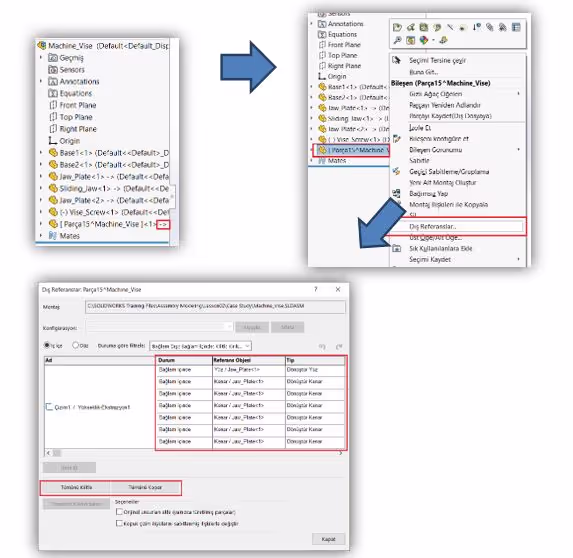
Task: Click the Tümünü Kopar button
Action: tap(145, 487)
